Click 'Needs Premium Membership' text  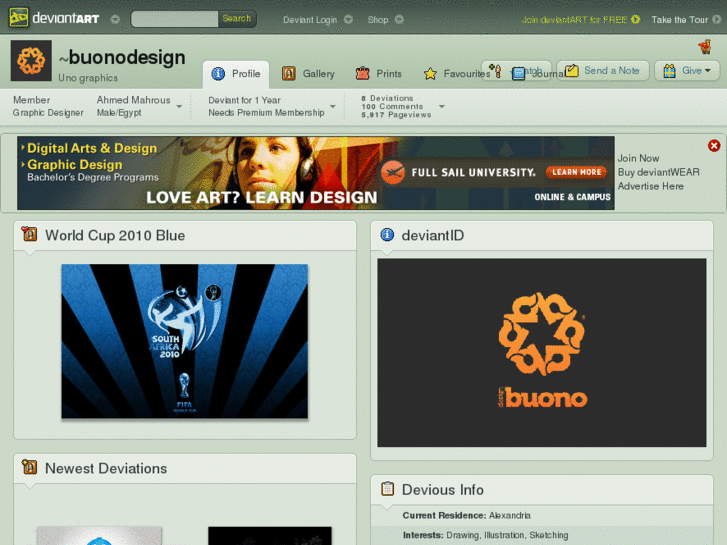tap(266, 113)
